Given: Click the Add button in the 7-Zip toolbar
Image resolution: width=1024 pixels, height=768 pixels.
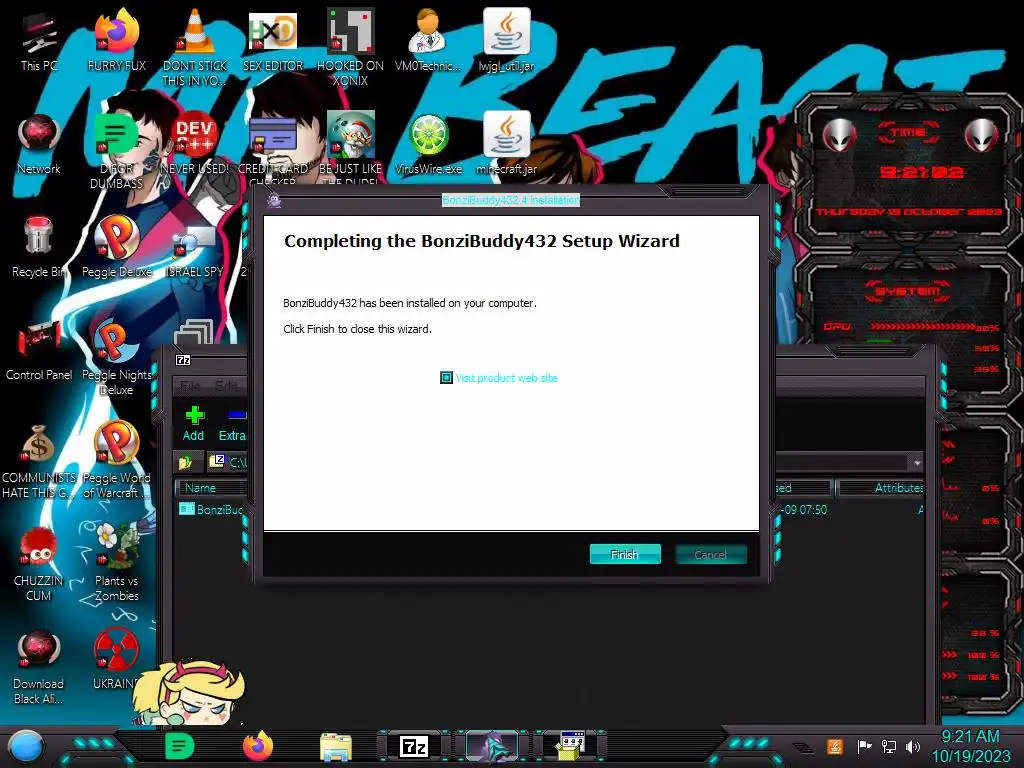Looking at the screenshot, I should (x=193, y=423).
